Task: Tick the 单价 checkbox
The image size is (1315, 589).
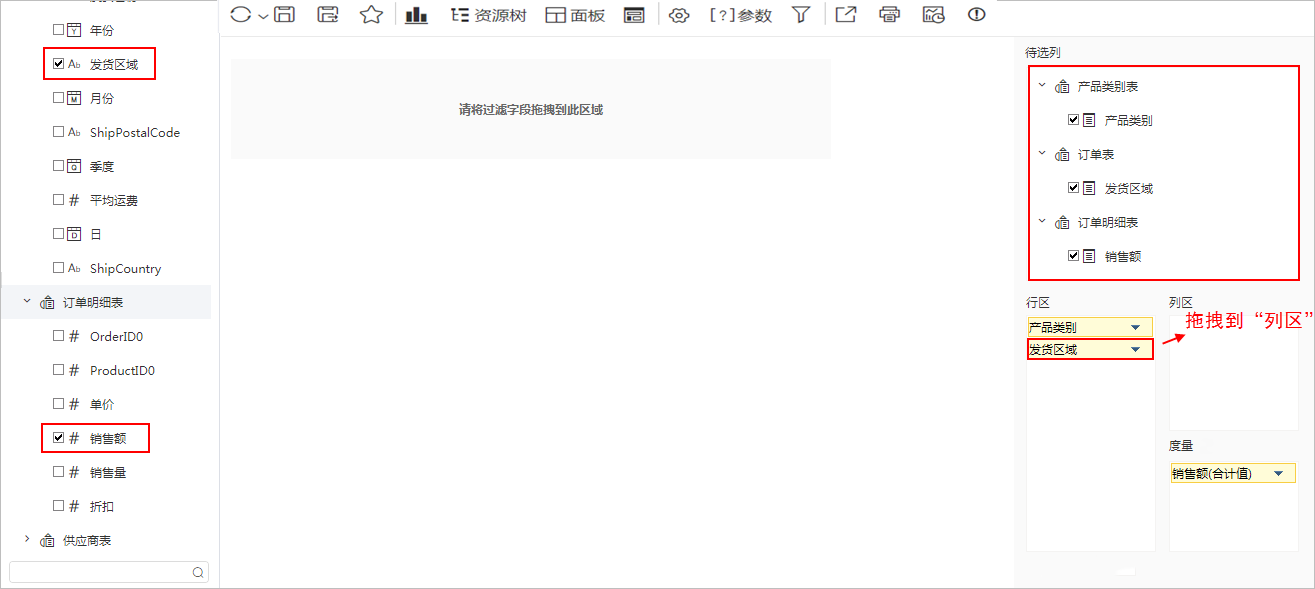Action: [x=58, y=404]
